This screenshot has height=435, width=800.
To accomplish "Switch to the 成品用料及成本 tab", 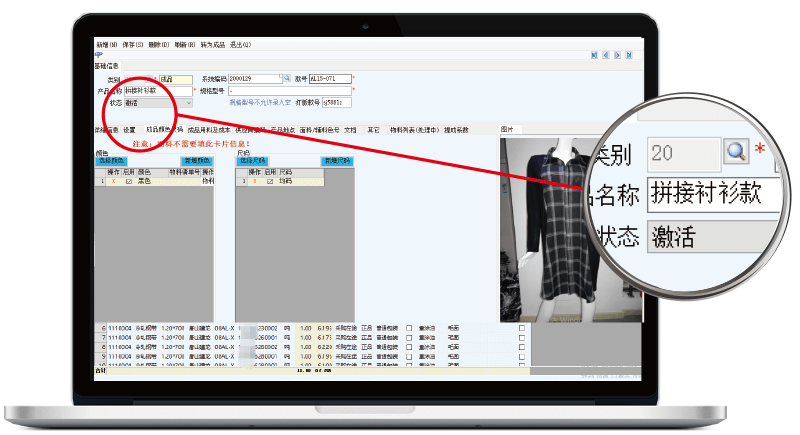I will pyautogui.click(x=209, y=130).
